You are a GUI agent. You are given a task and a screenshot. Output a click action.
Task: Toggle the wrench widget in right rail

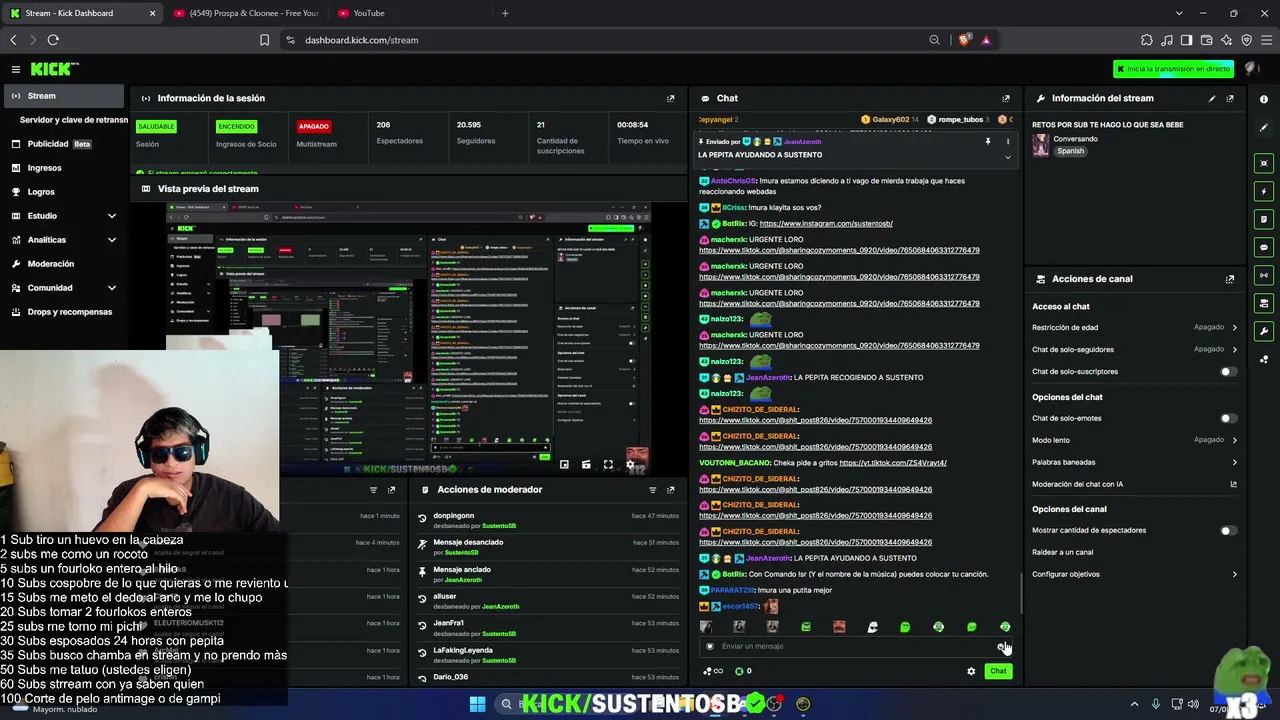1264,331
